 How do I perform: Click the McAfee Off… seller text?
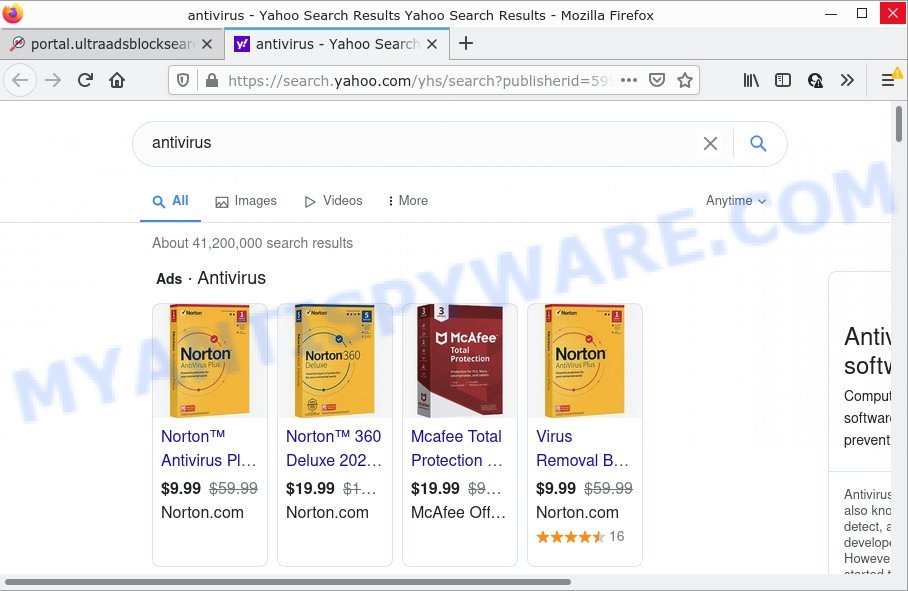click(458, 512)
